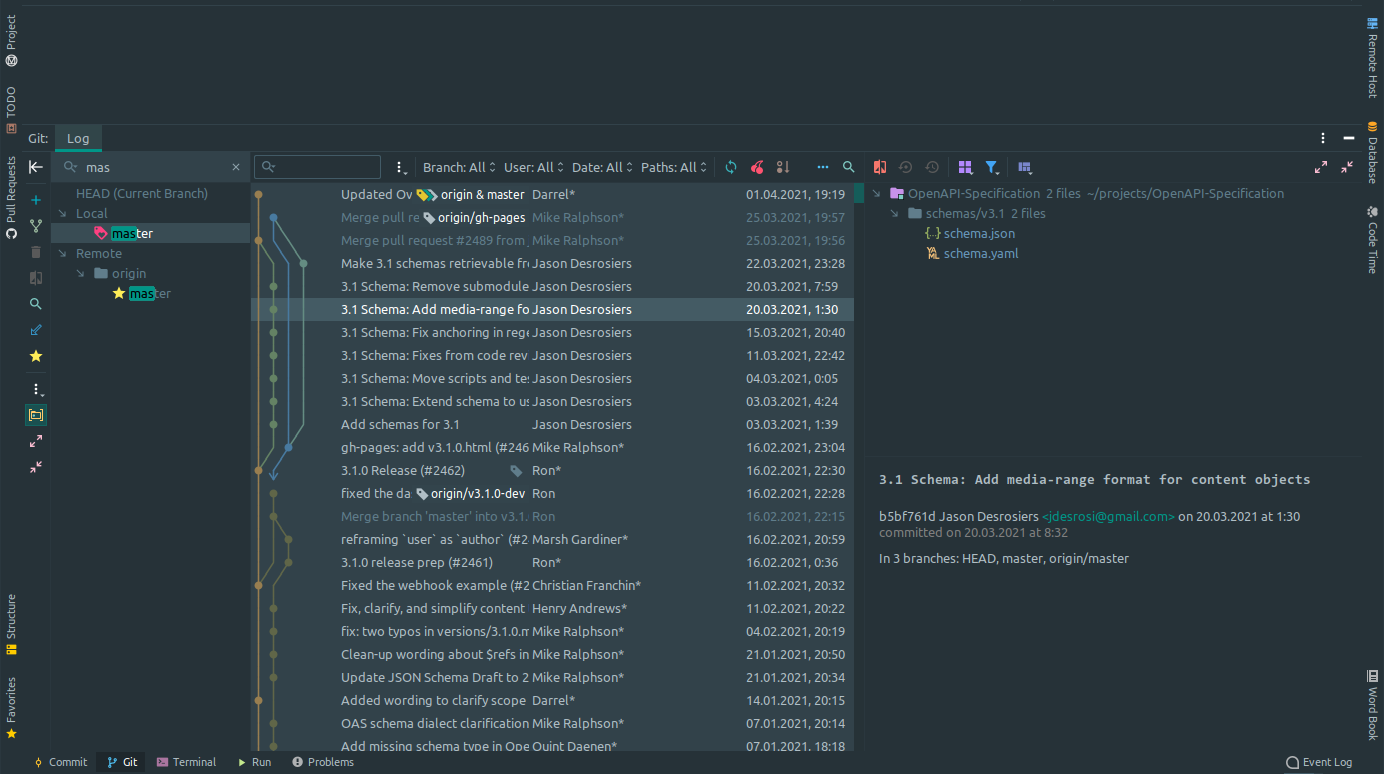Open the Favorites side tab
This screenshot has width=1384, height=774.
coord(11,708)
